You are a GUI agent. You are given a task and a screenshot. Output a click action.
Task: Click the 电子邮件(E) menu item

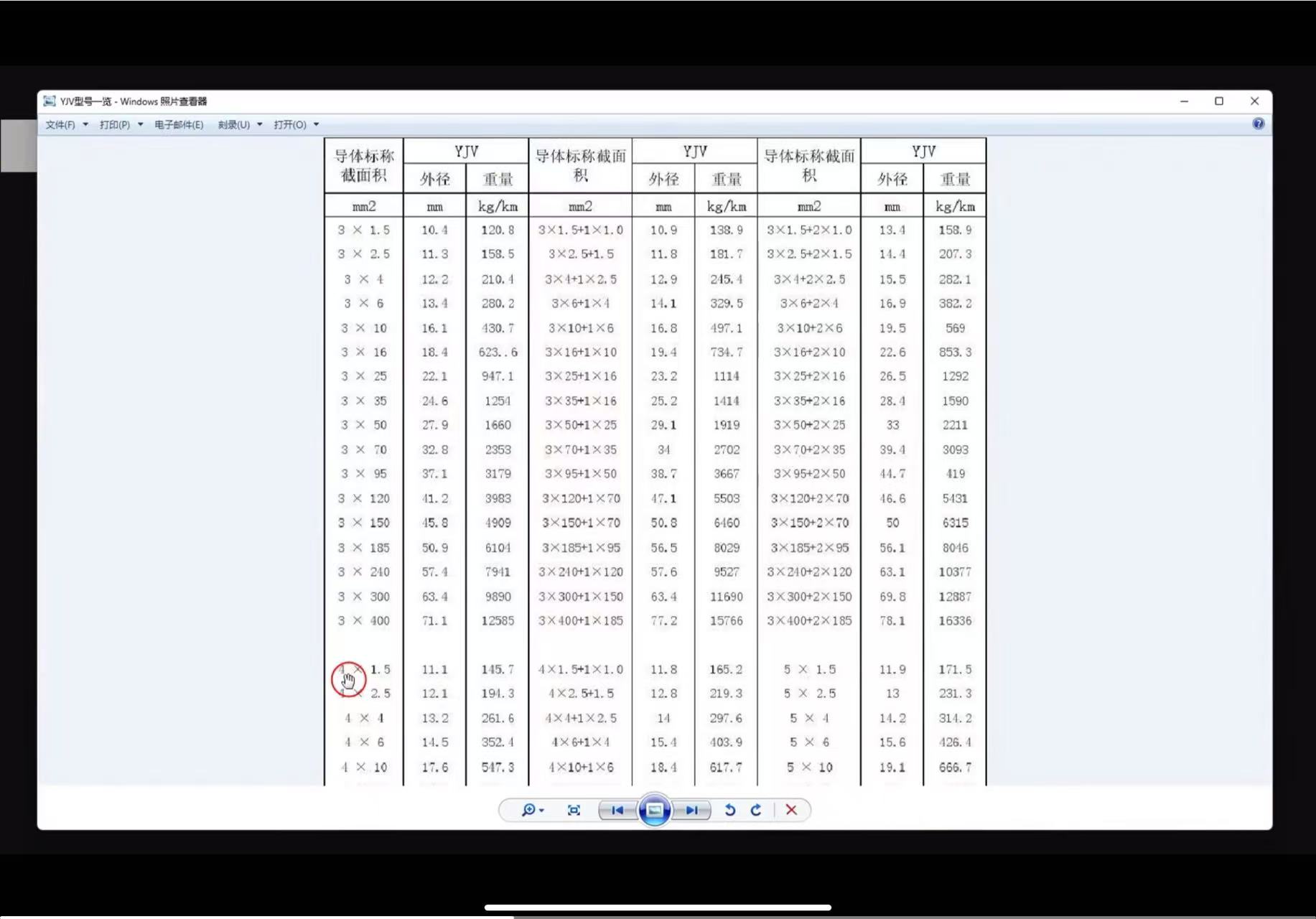179,124
